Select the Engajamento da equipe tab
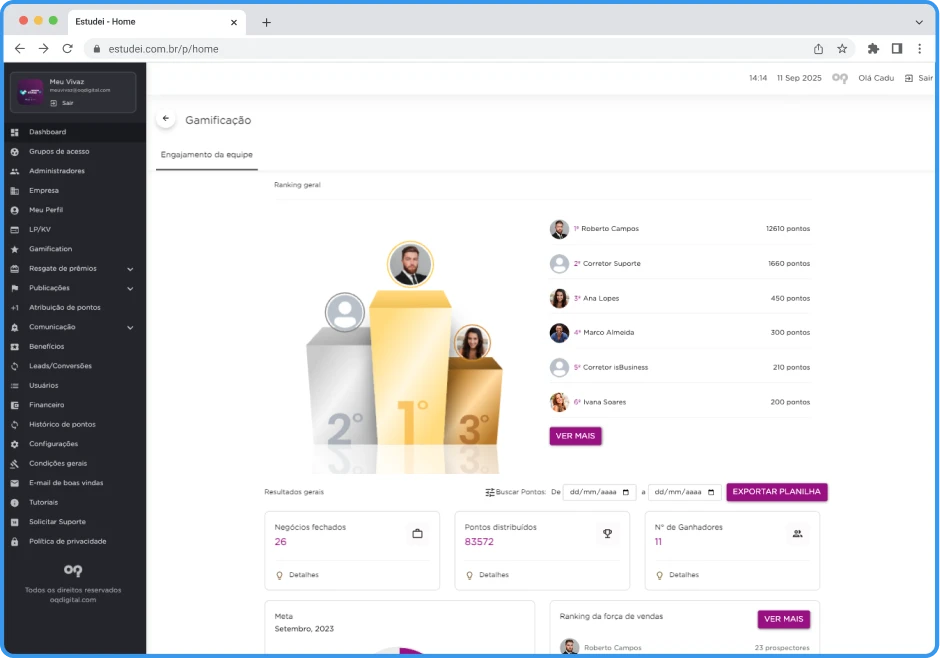 [x=206, y=155]
